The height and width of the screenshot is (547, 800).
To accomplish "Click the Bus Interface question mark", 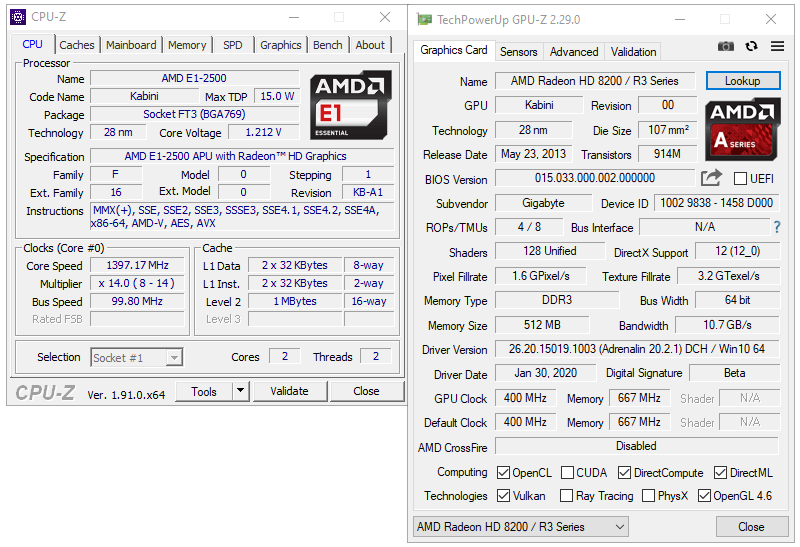I will coord(777,227).
